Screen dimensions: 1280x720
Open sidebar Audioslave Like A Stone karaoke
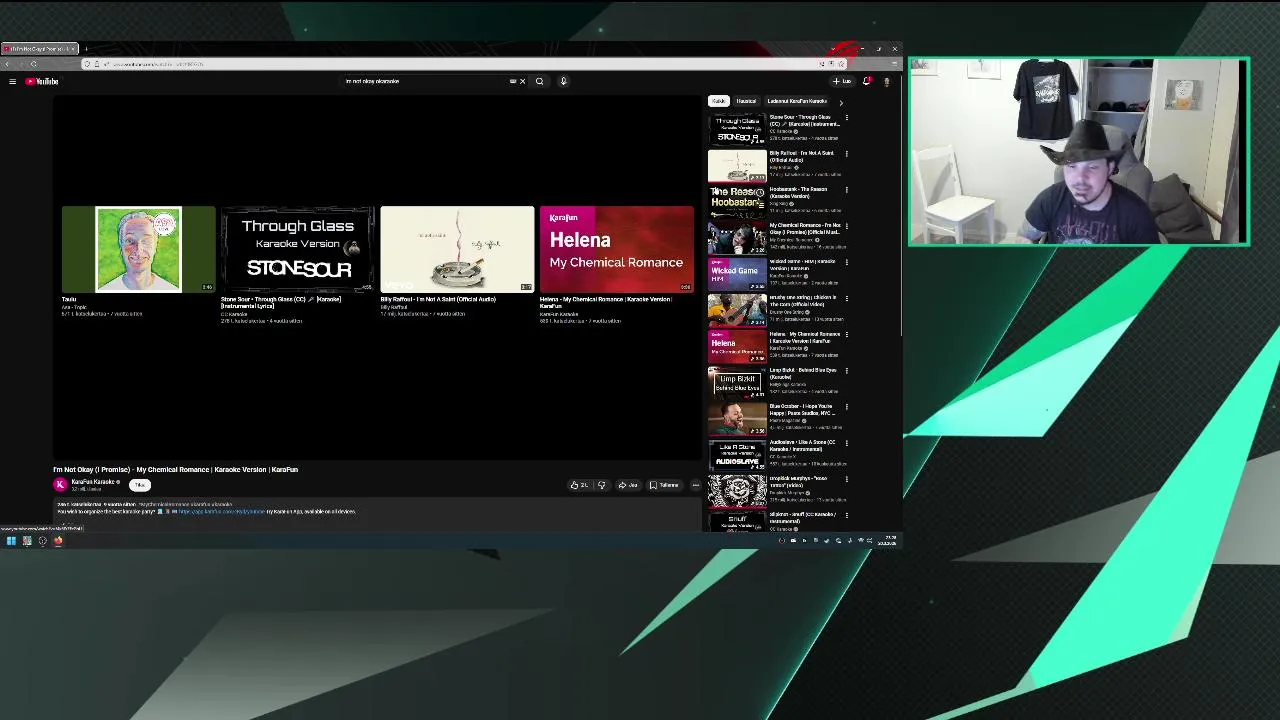pyautogui.click(x=737, y=455)
